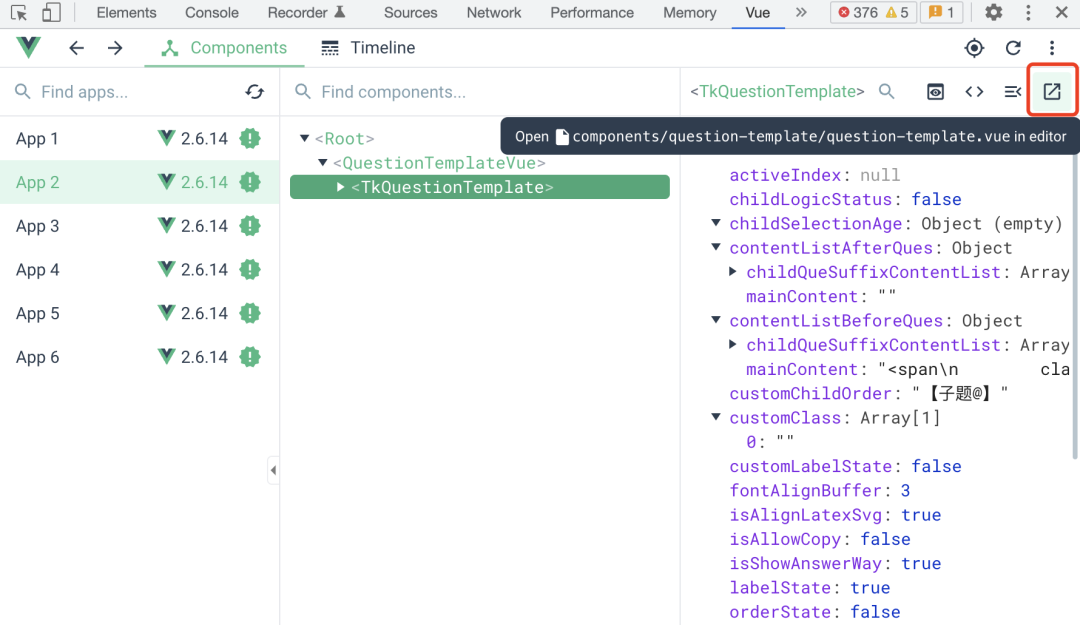Click the Find components search field
This screenshot has width=1080, height=625.
(x=480, y=92)
